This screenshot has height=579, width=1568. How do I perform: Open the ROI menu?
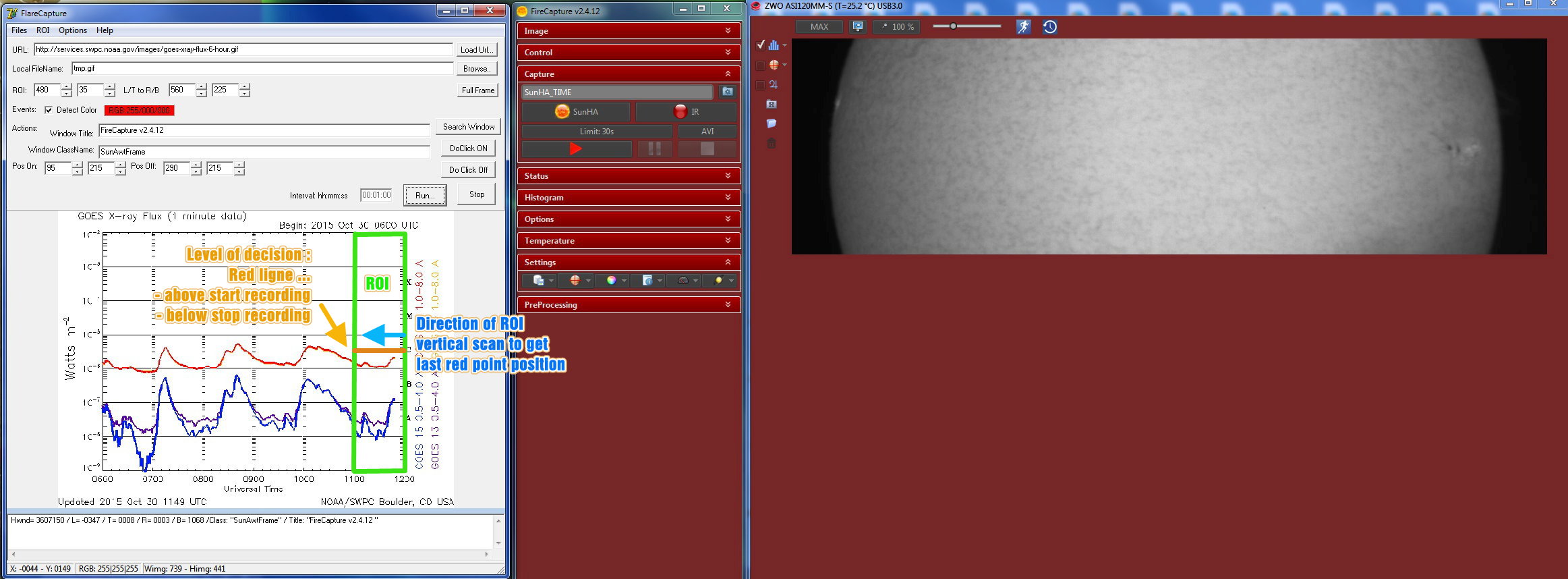point(43,30)
